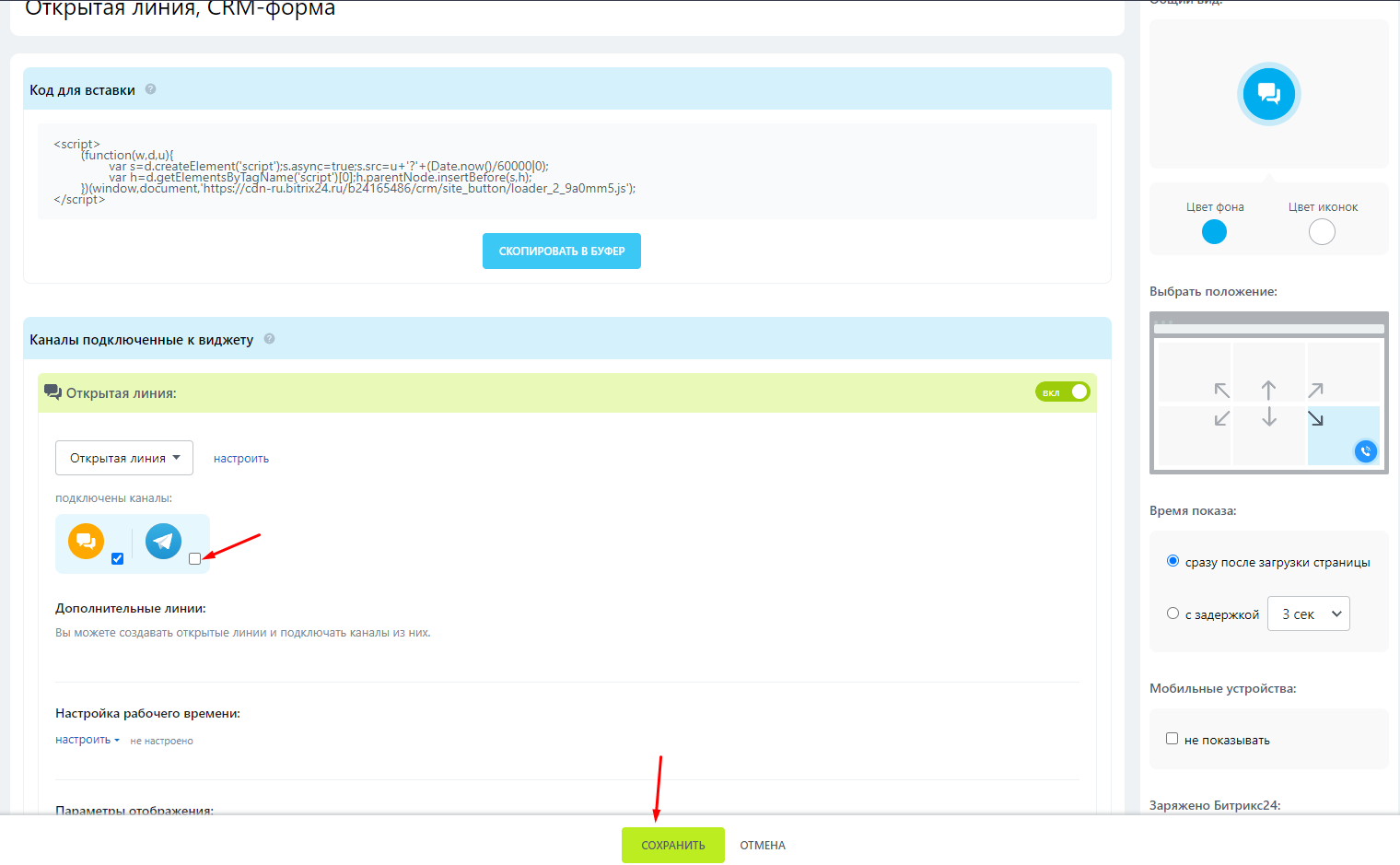Select top-left position arrow

[1221, 391]
